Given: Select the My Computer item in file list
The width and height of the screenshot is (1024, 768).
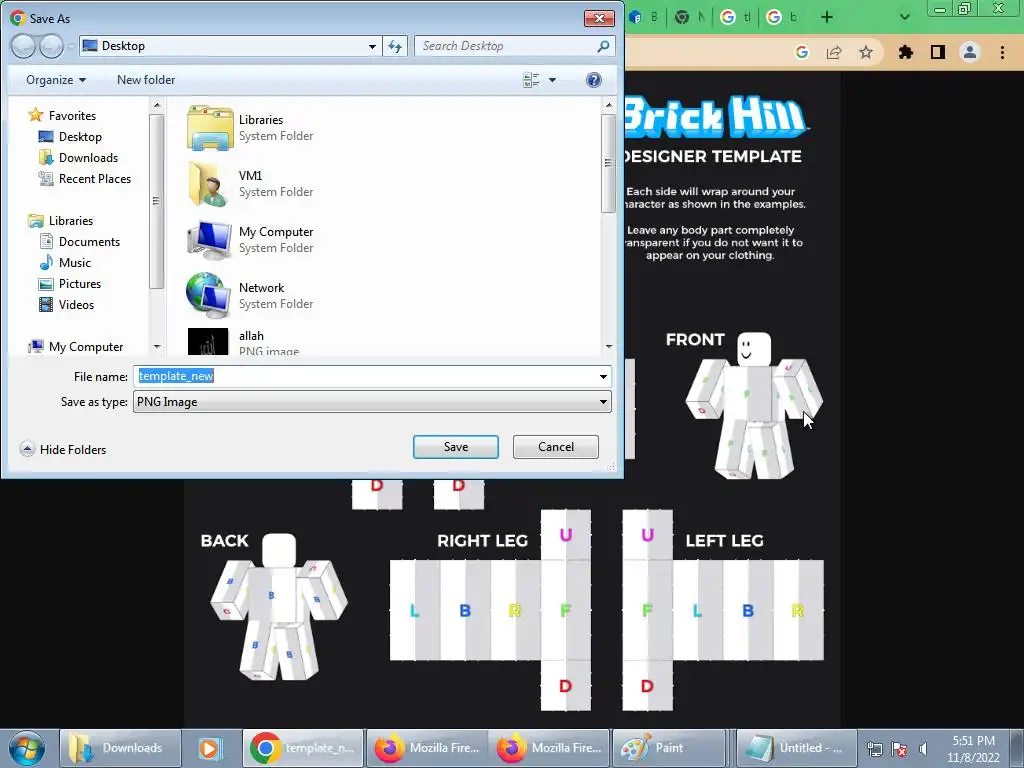Looking at the screenshot, I should click(251, 240).
